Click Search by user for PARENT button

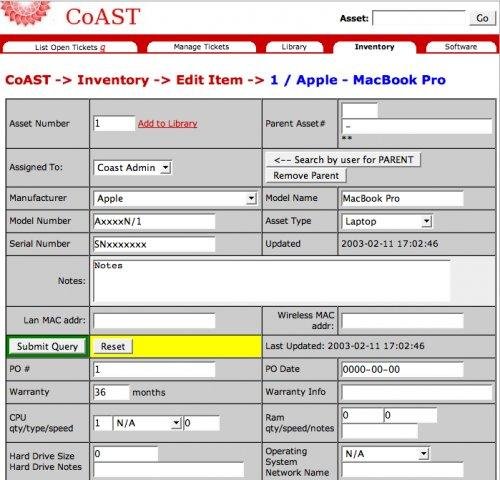(x=343, y=160)
